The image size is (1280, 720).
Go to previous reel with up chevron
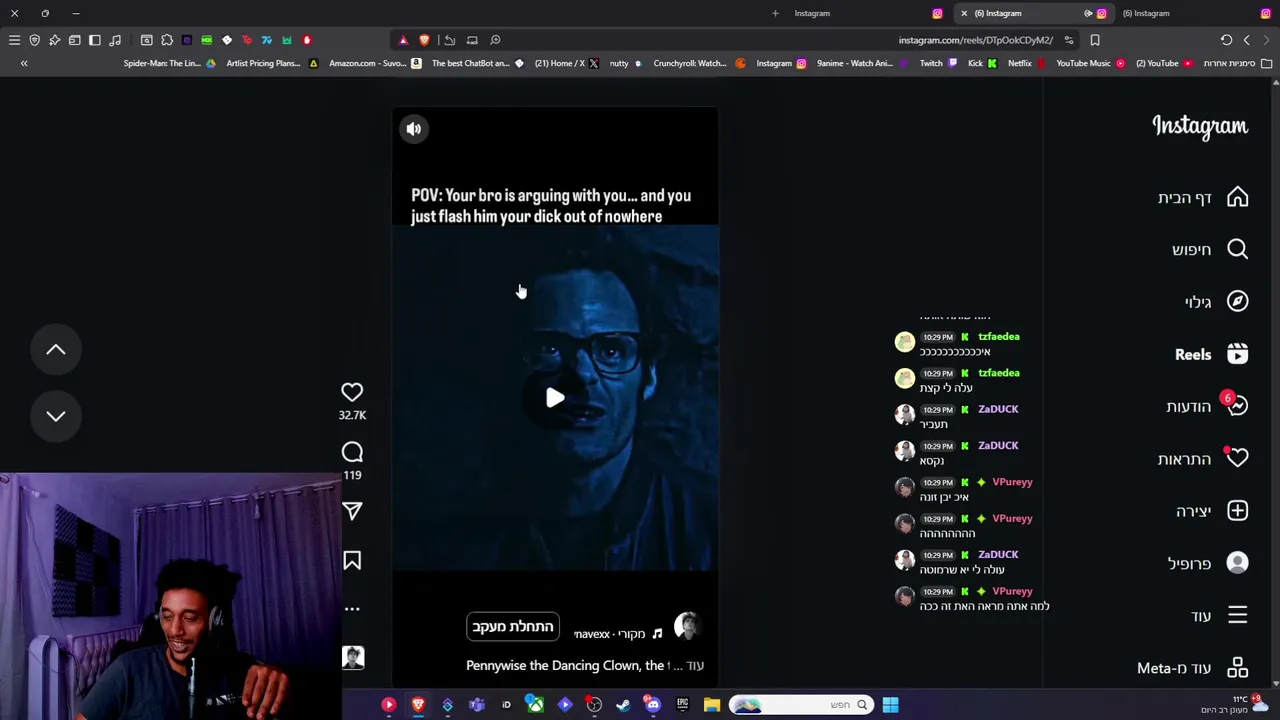[56, 350]
